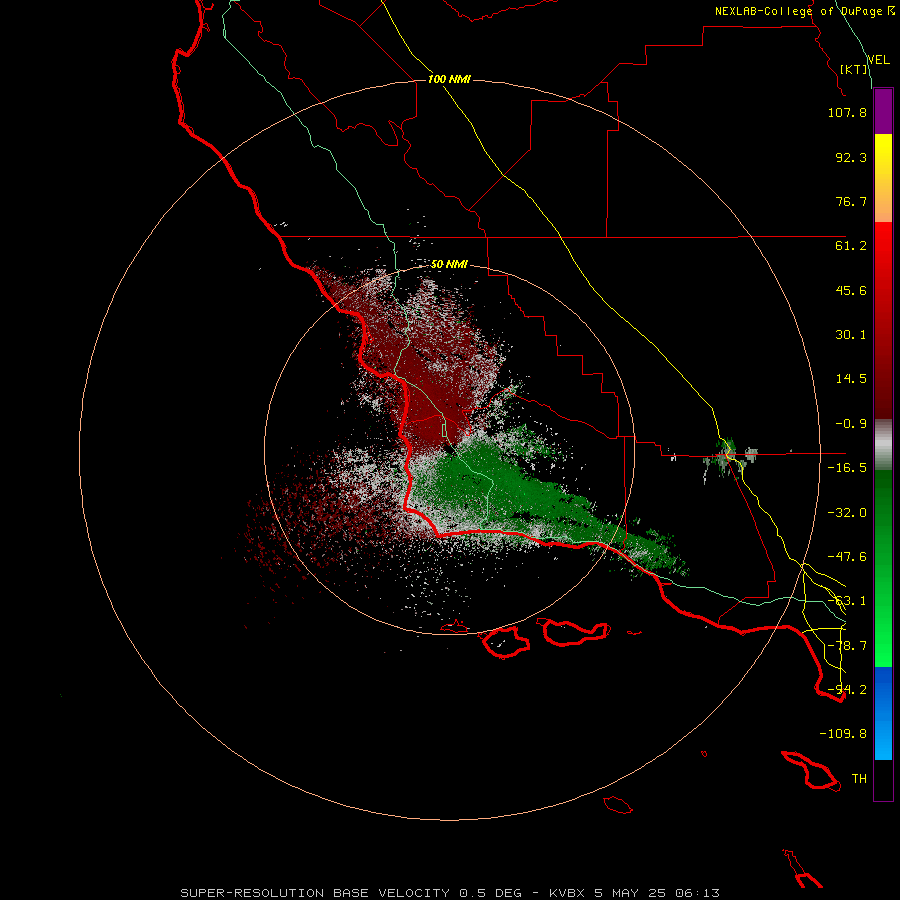Click the yellow segment of the color bar
Viewport: 900px width, 900px height.
coord(883,164)
